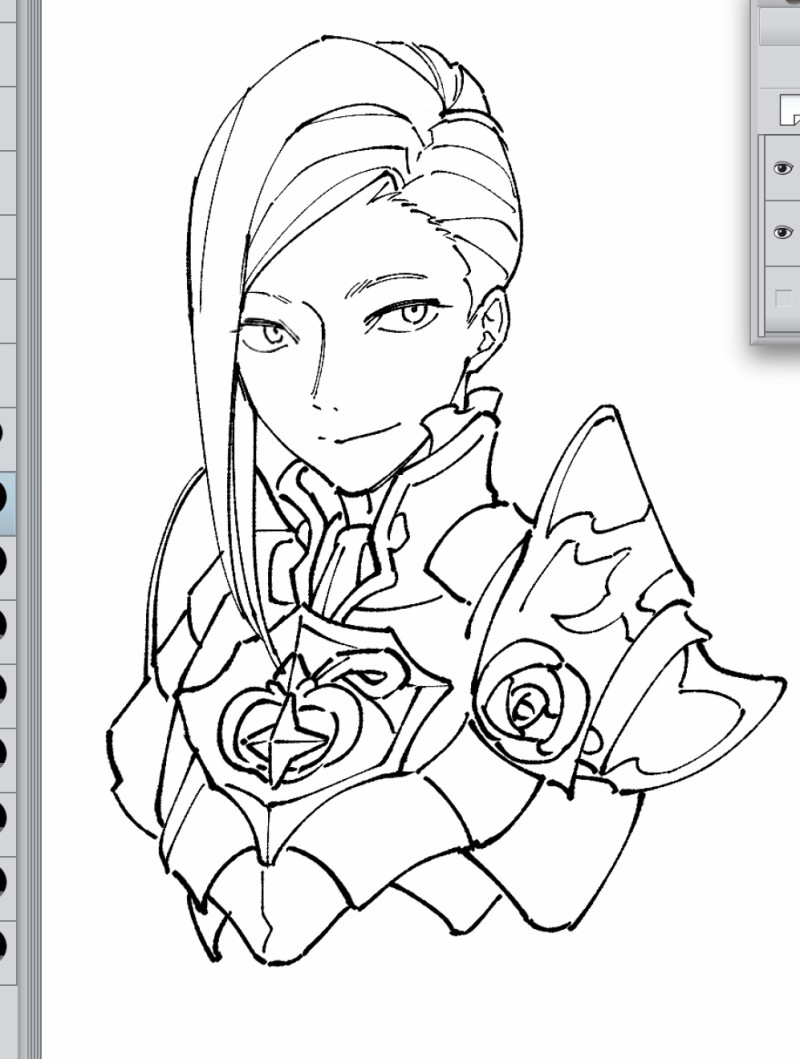Hide the topmost layer via its eye icon

pyautogui.click(x=782, y=167)
